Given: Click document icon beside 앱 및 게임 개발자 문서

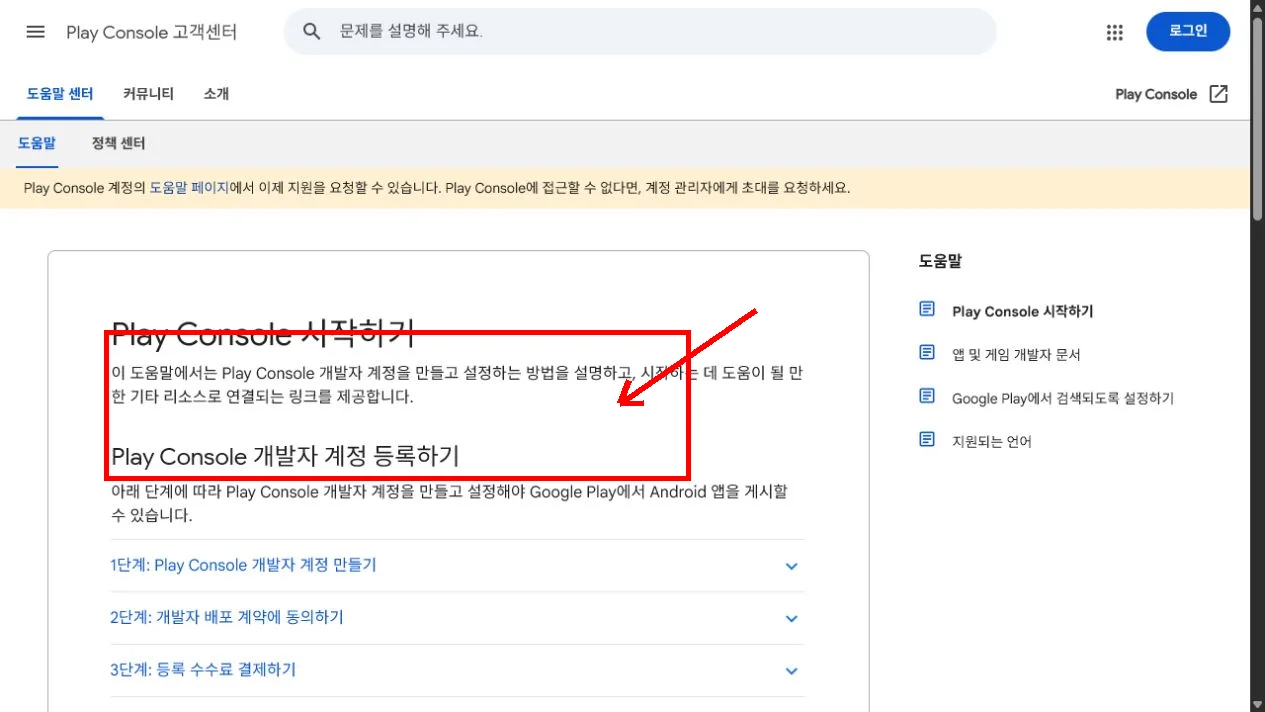Looking at the screenshot, I should (x=927, y=353).
